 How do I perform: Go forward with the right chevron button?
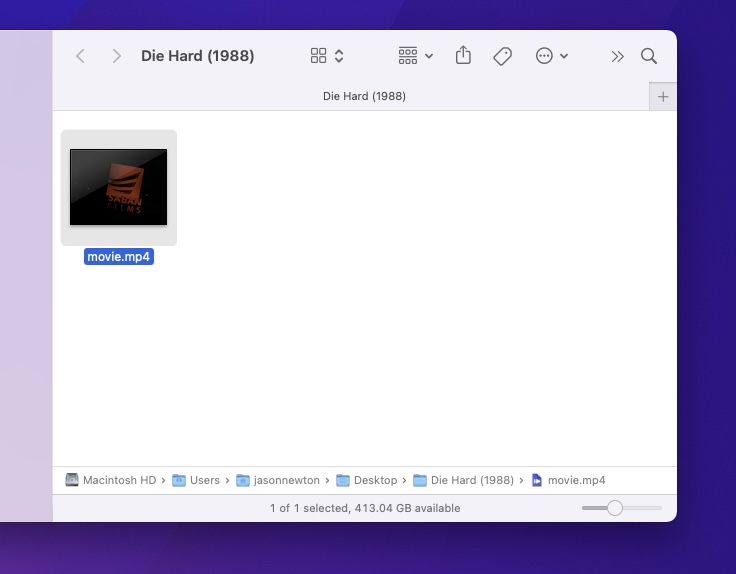pos(116,56)
